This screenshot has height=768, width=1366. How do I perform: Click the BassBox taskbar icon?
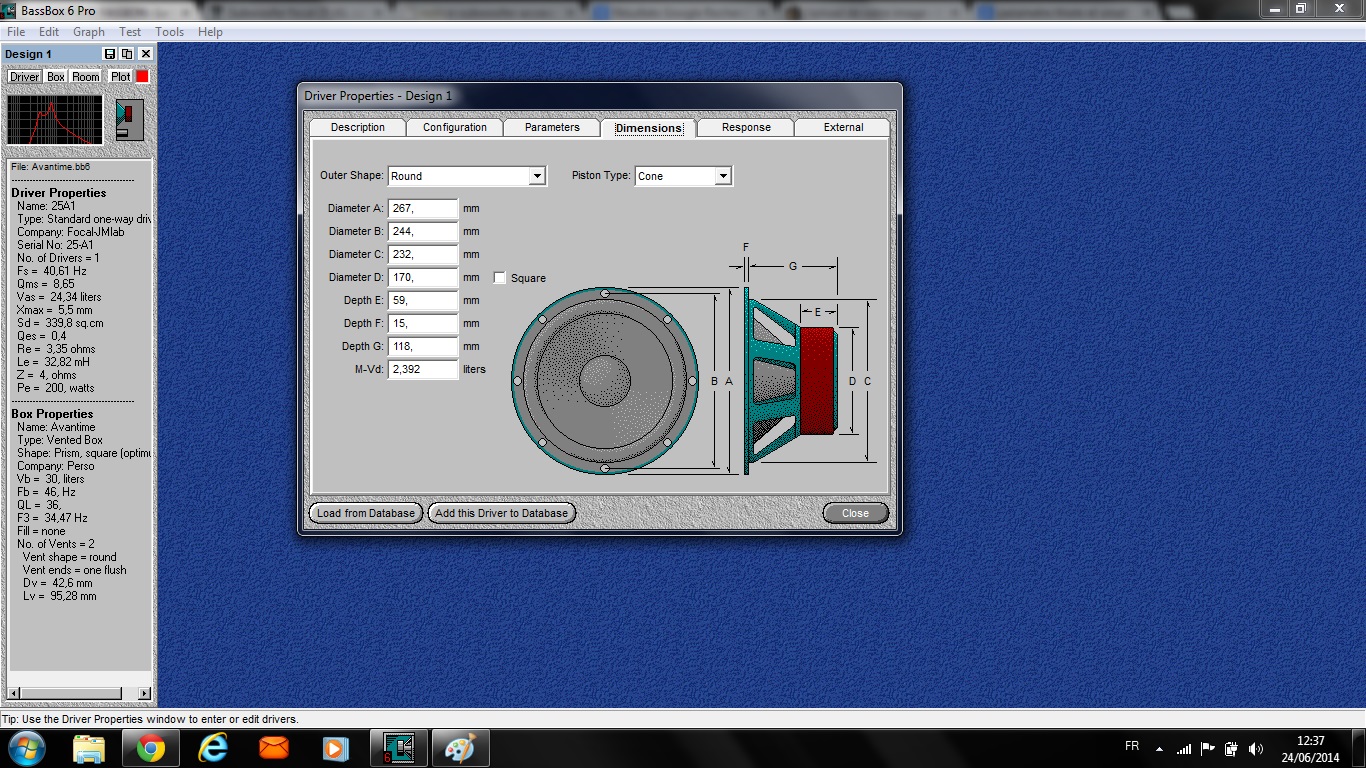click(x=398, y=748)
